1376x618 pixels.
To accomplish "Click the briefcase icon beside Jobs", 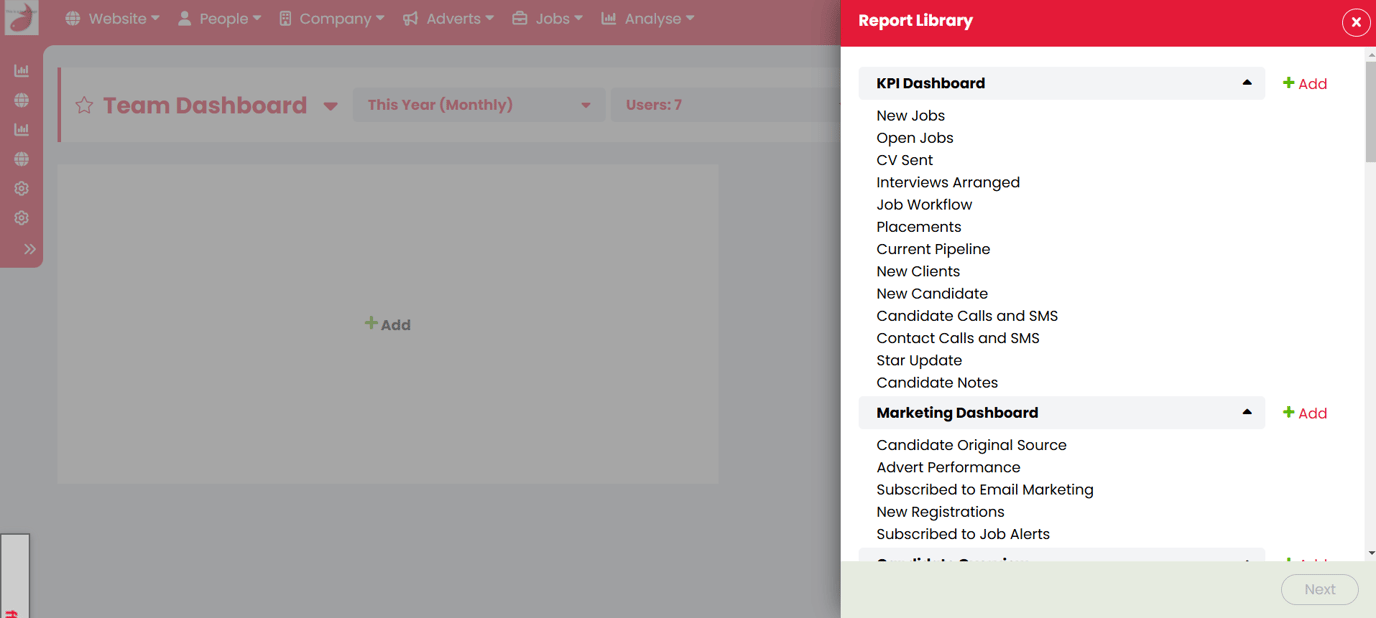I will [520, 19].
